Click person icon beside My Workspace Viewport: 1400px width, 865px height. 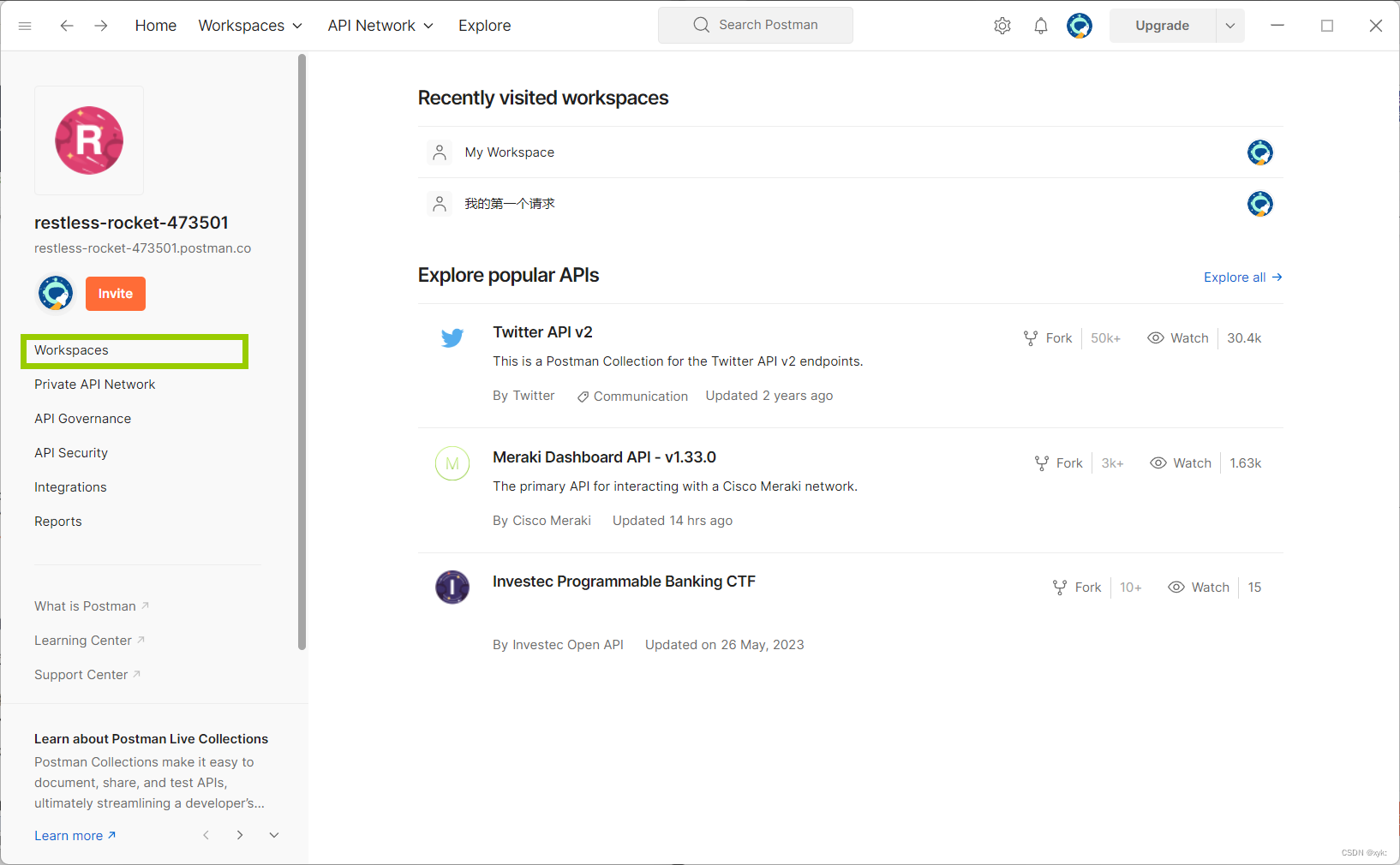(440, 152)
